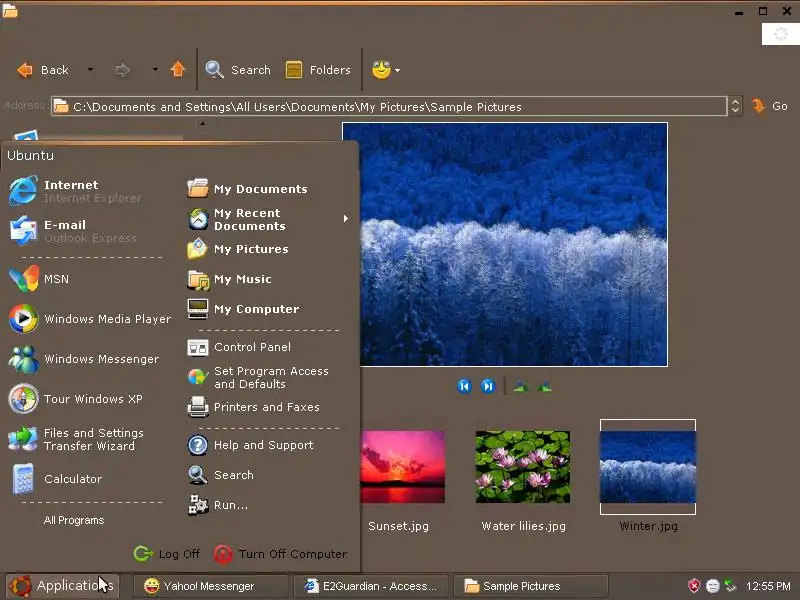800x600 pixels.
Task: Open the Views smiley dropdown
Action: pyautogui.click(x=386, y=70)
